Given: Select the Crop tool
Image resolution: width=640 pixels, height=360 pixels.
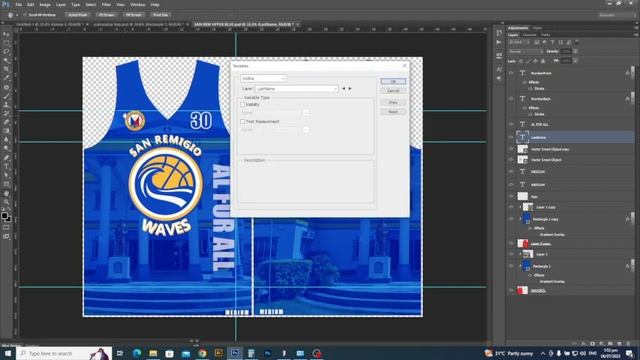Looking at the screenshot, I should click(x=6, y=69).
